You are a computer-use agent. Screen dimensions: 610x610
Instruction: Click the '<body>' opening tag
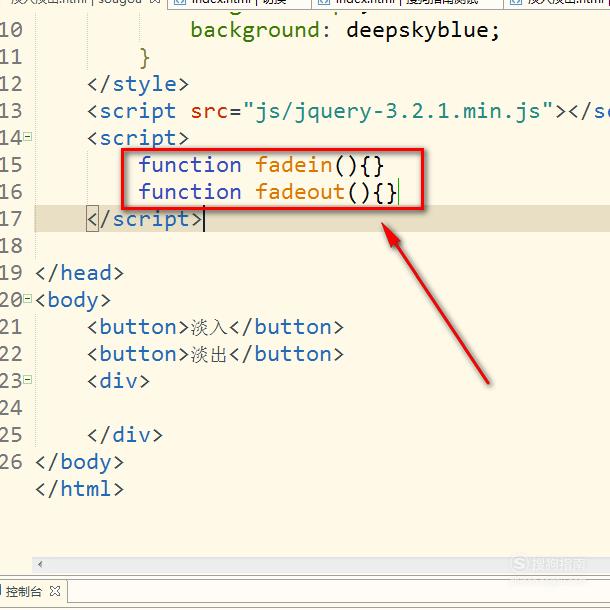(73, 300)
